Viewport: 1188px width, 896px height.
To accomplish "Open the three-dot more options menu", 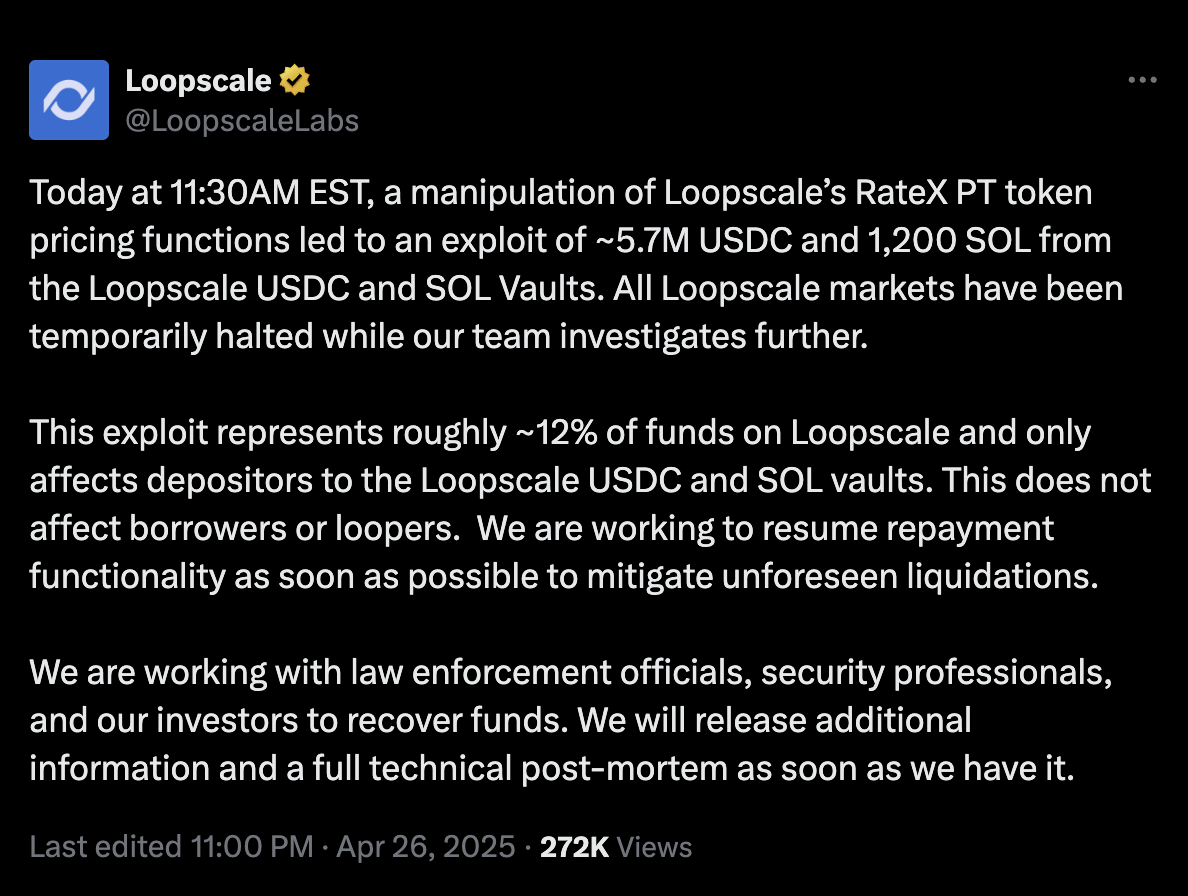I will (x=1142, y=80).
